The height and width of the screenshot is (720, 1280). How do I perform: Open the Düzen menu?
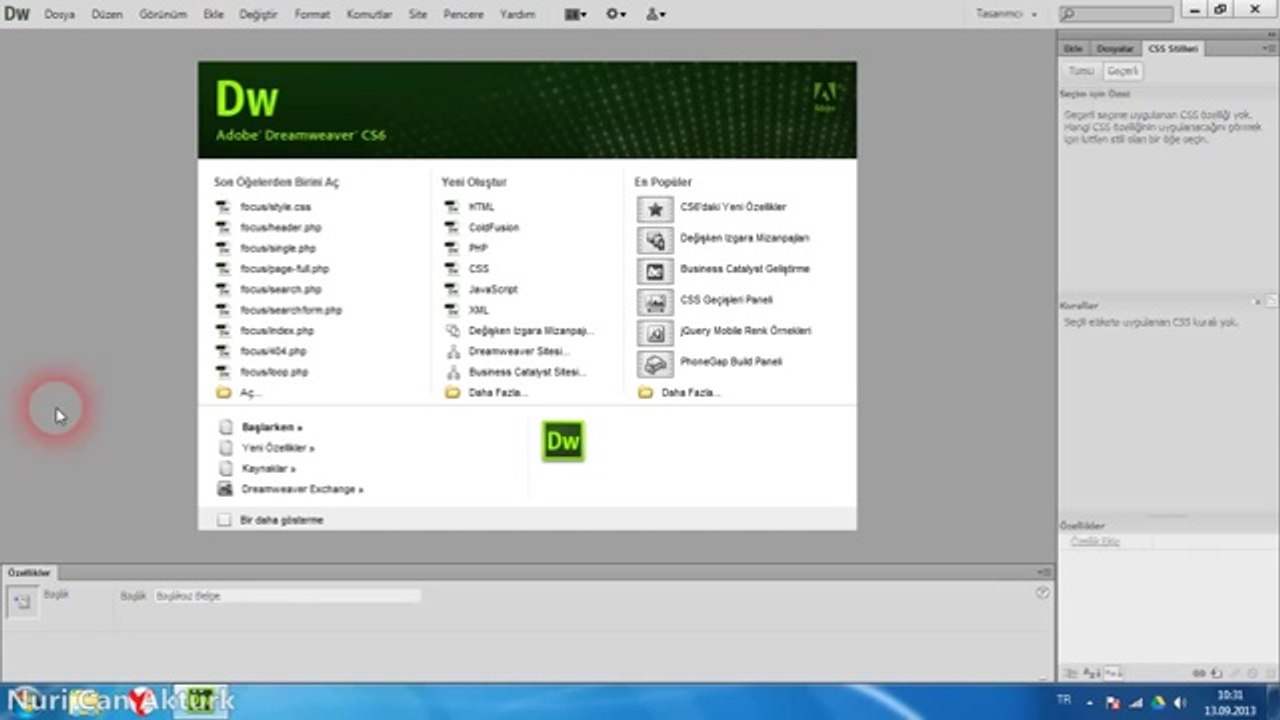pyautogui.click(x=106, y=15)
